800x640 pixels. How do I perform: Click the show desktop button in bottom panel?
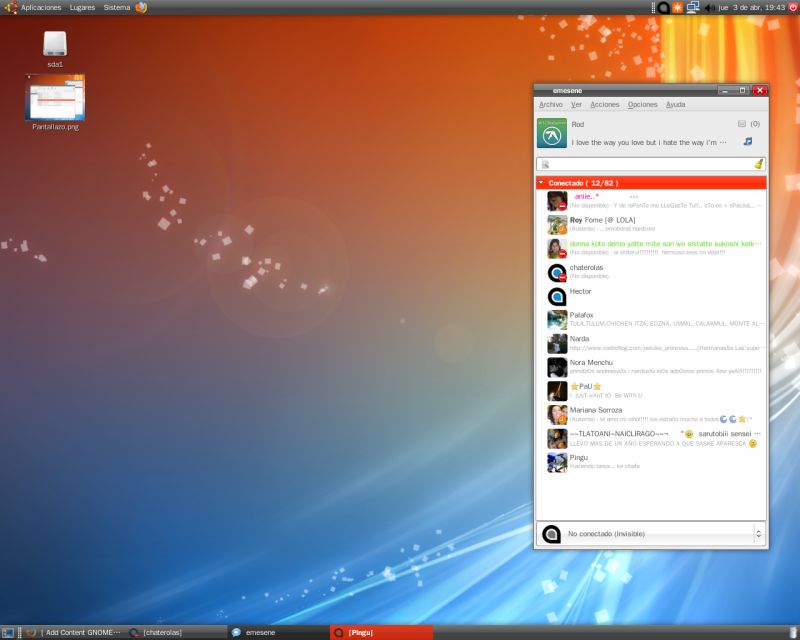[8, 633]
